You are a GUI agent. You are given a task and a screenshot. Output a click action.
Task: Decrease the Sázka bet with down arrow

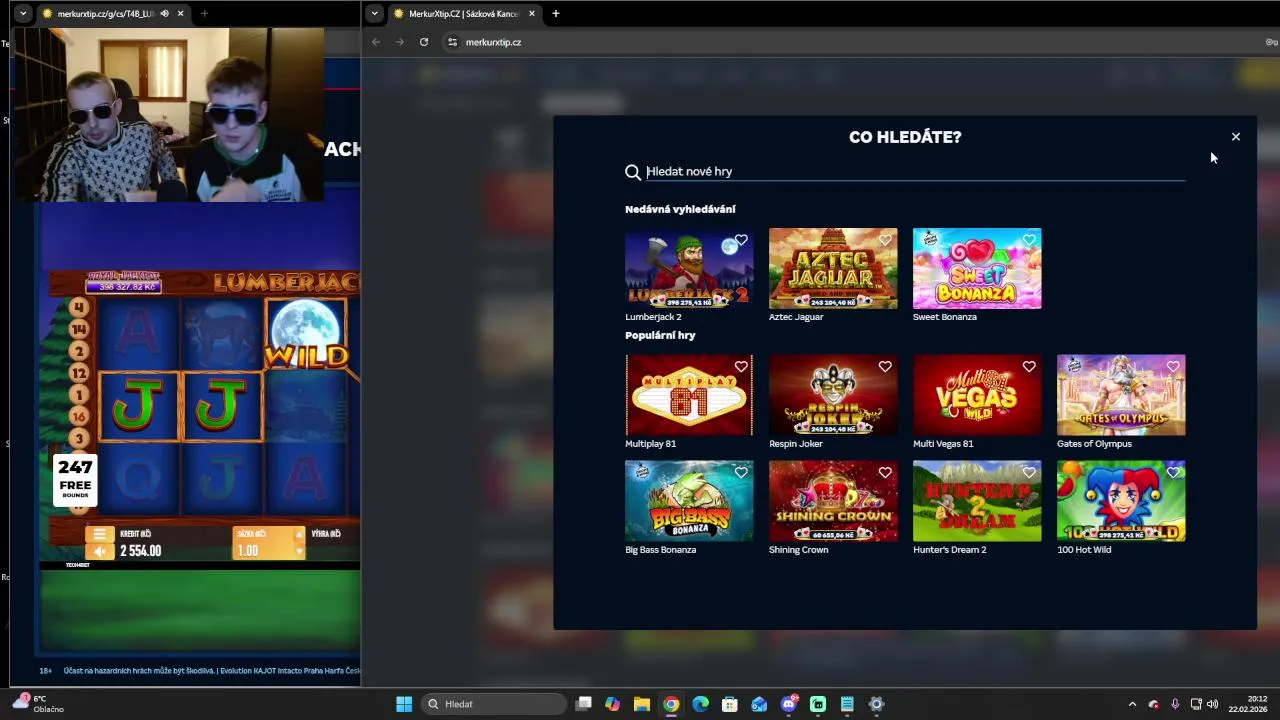point(298,551)
